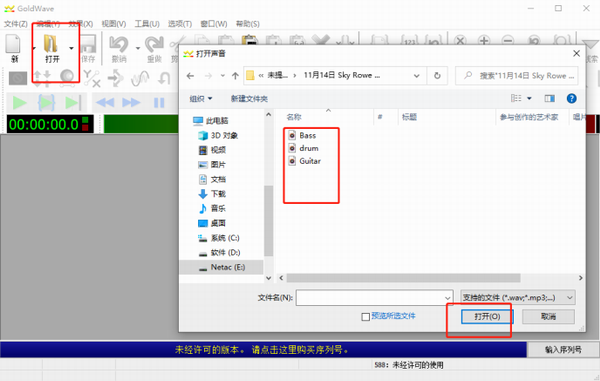The height and width of the screenshot is (381, 600).
Task: Click the New (新) file toolbar icon
Action: 13,44
